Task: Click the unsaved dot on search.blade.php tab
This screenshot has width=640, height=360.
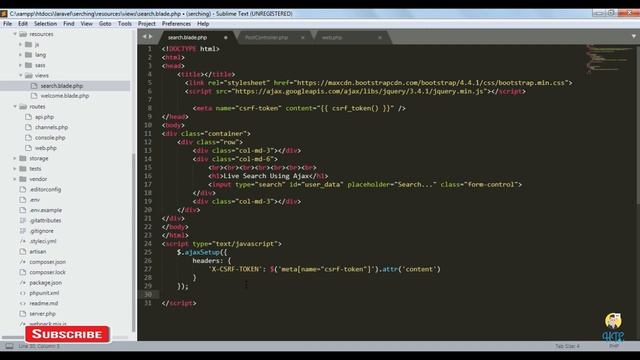Action: [225, 37]
